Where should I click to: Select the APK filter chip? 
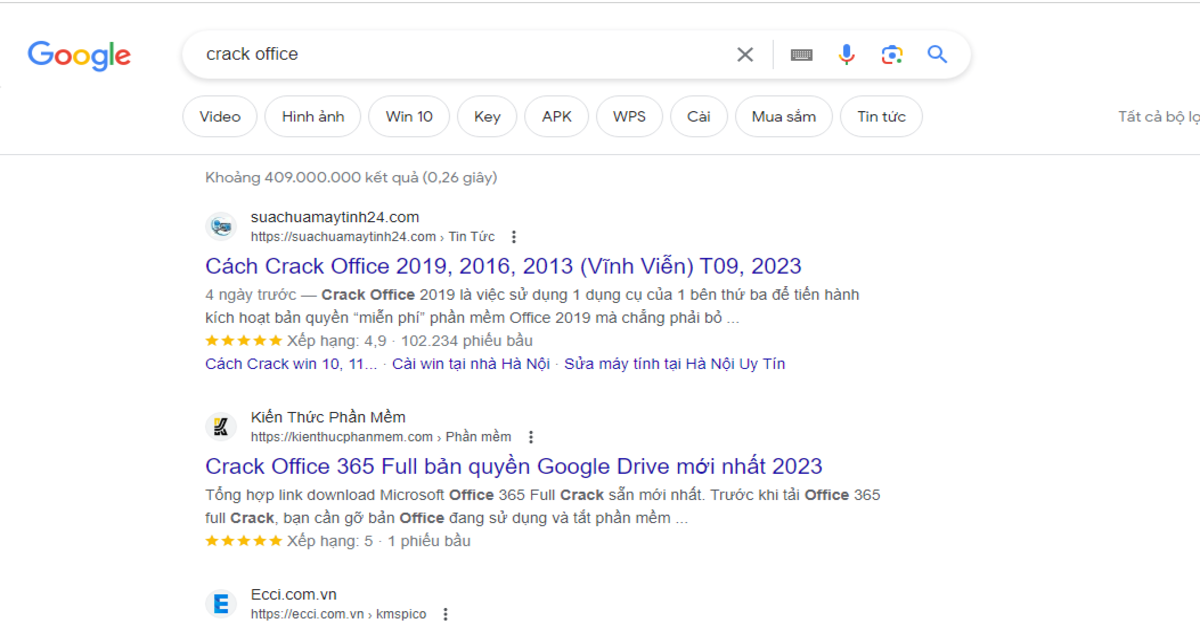pos(557,117)
